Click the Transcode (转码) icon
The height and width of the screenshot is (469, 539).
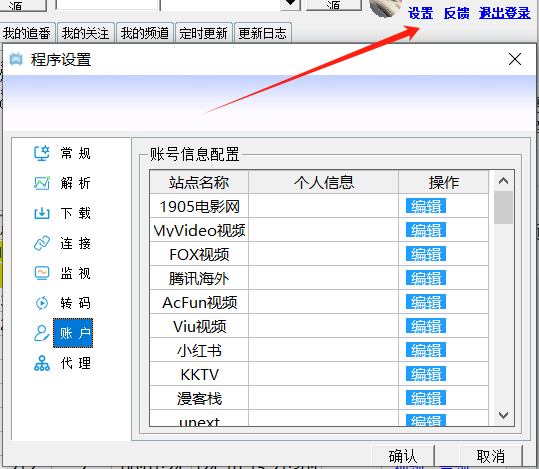[42, 303]
